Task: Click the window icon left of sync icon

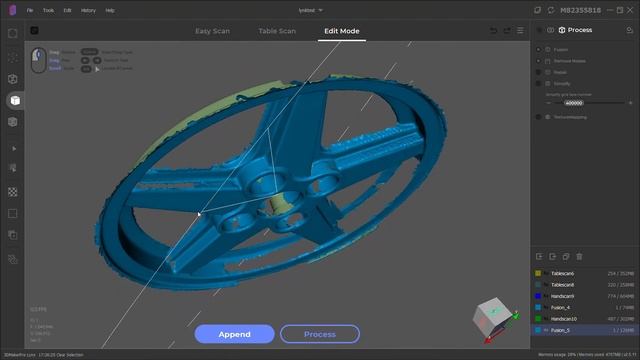Action: (x=538, y=10)
